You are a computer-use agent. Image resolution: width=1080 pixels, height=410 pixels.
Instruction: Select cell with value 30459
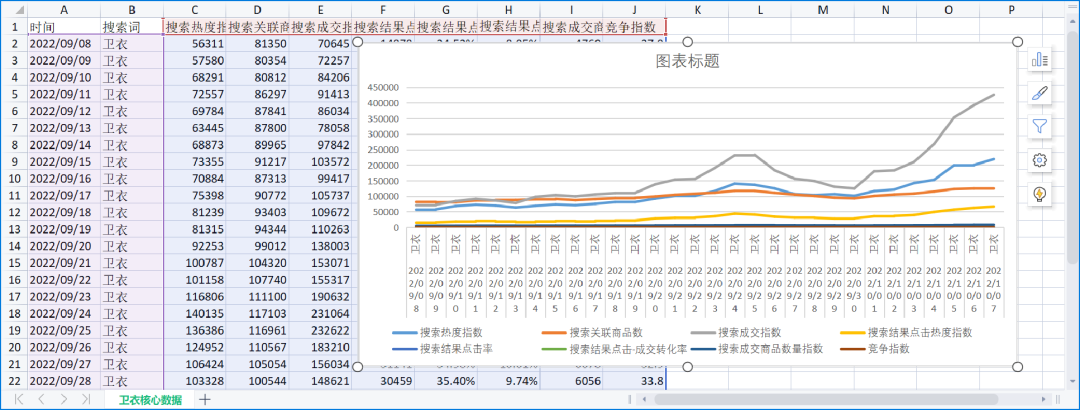point(383,380)
